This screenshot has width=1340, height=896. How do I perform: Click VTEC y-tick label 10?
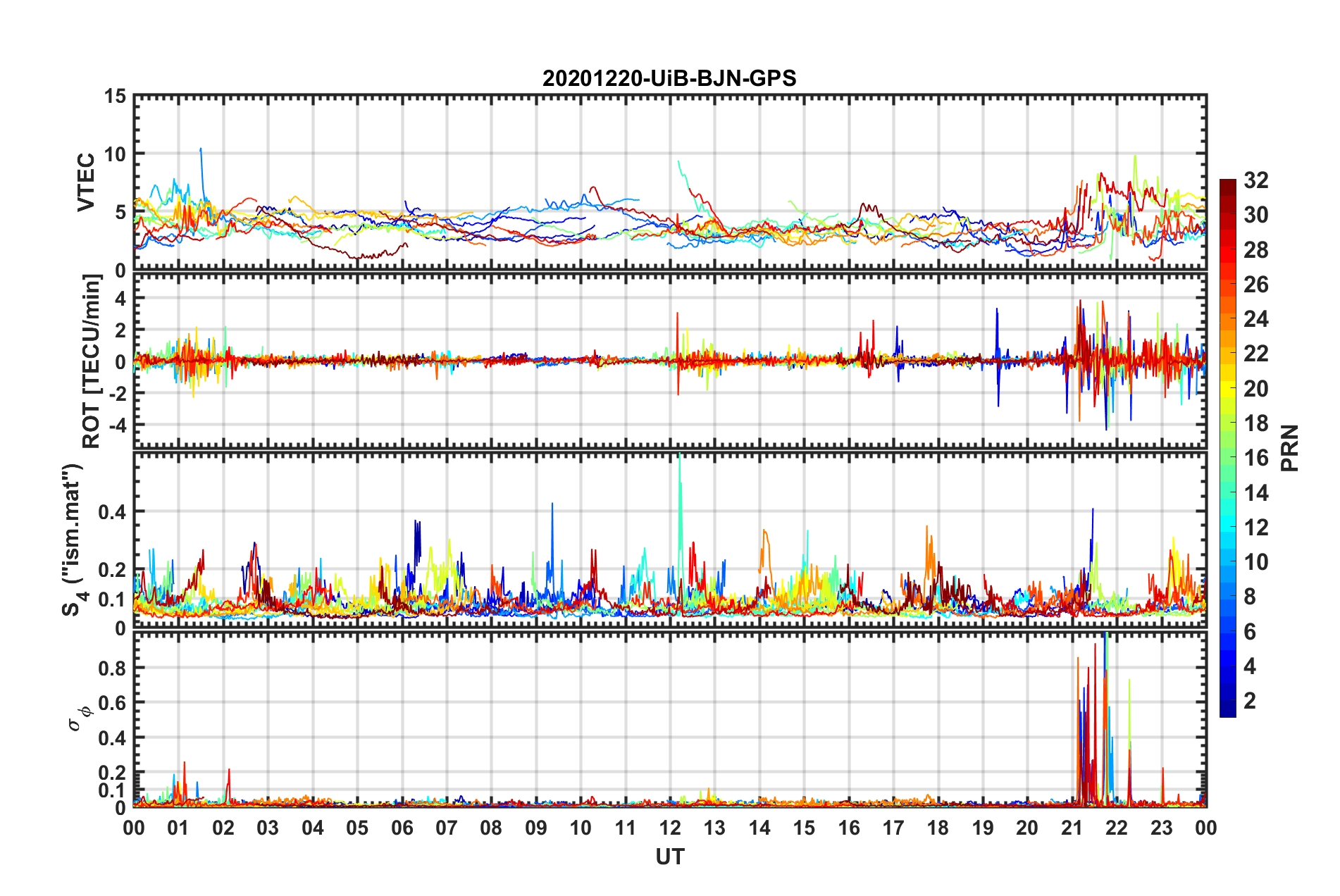[116, 154]
